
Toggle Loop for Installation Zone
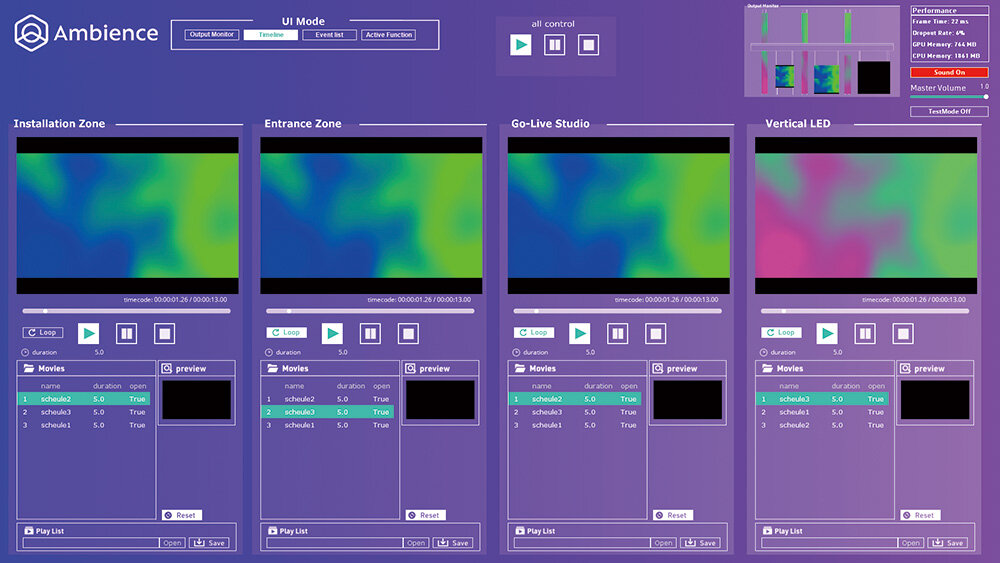pyautogui.click(x=42, y=333)
